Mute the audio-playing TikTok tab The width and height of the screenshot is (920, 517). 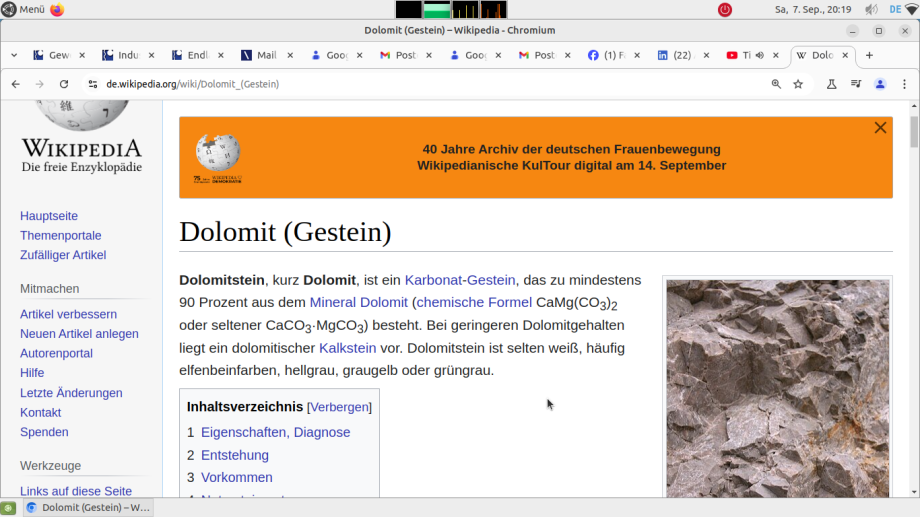click(x=759, y=55)
